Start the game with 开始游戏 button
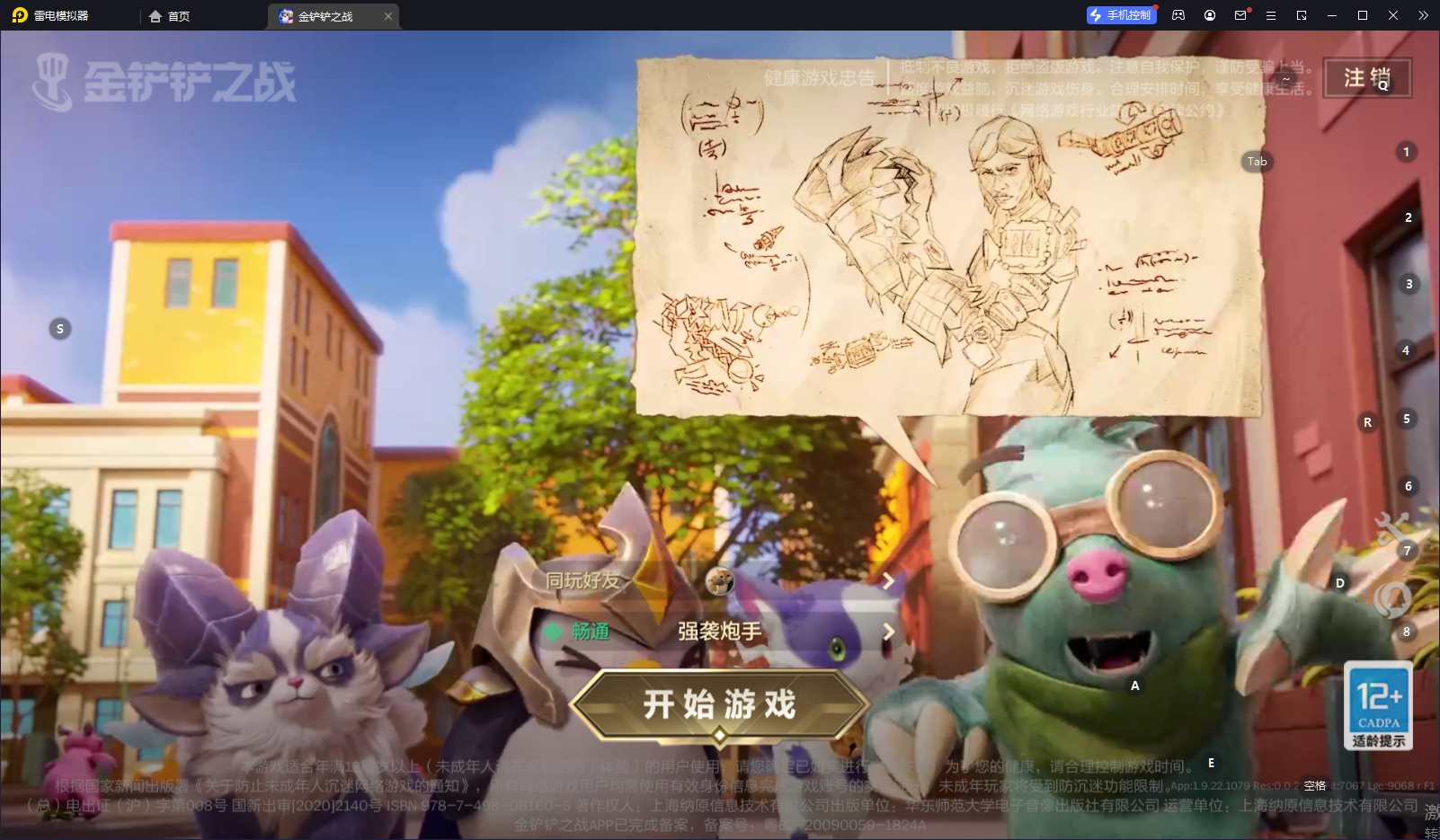 pyautogui.click(x=719, y=705)
